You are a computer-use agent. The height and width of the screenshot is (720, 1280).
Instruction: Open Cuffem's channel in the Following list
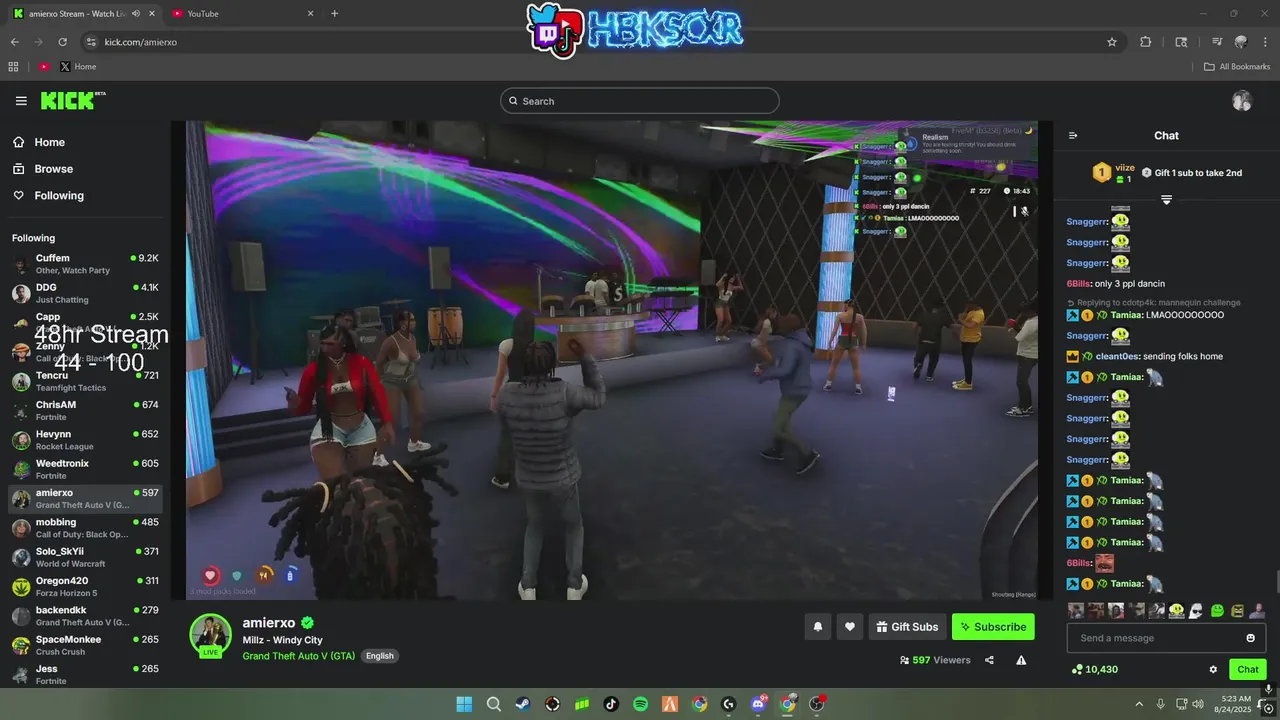(85, 264)
